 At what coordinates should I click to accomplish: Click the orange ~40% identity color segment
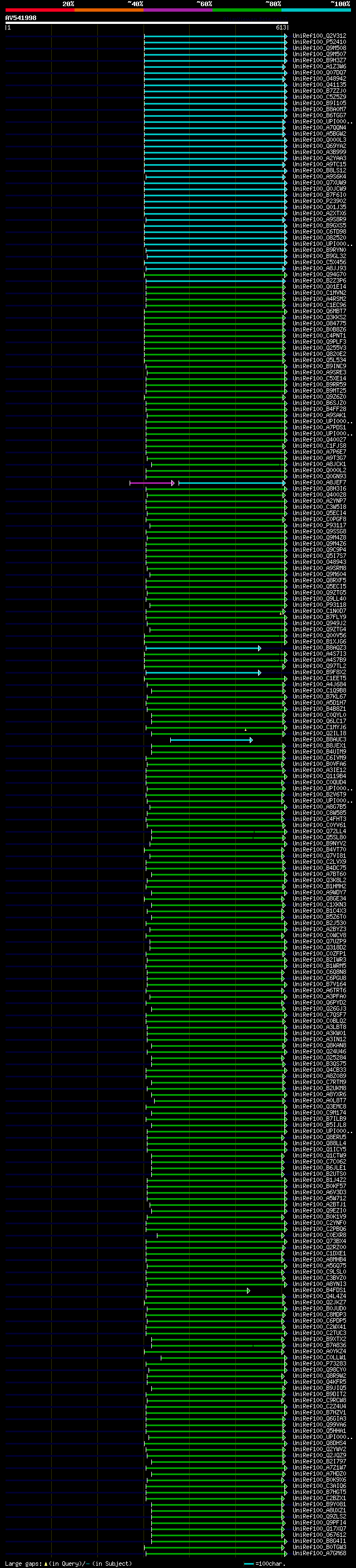(109, 10)
